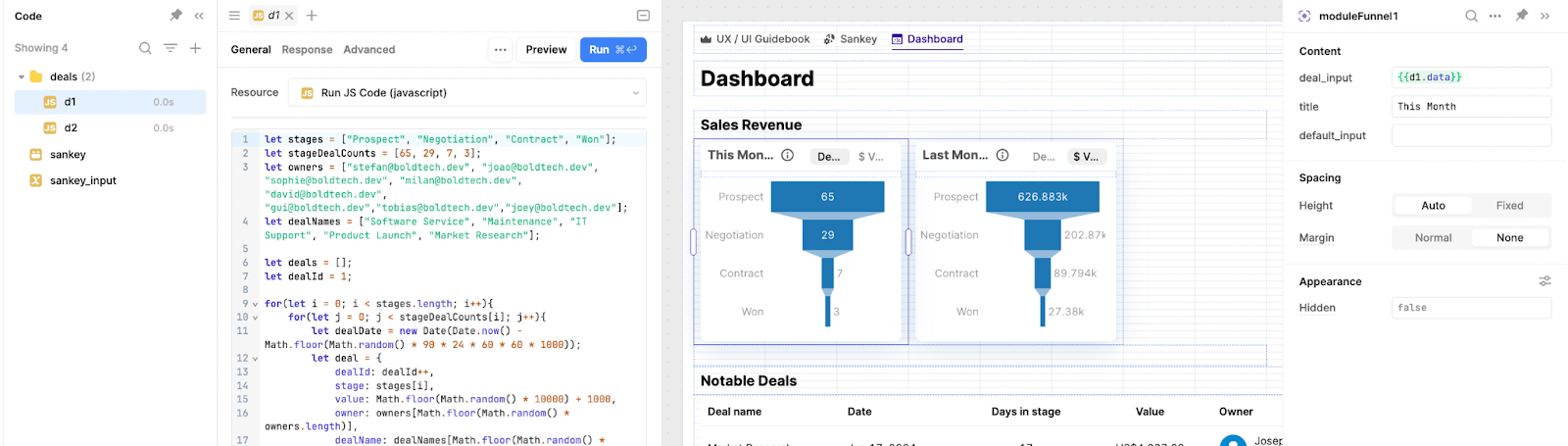This screenshot has width=1568, height=446.
Task: Set Margin to Normal
Action: pyautogui.click(x=1433, y=238)
